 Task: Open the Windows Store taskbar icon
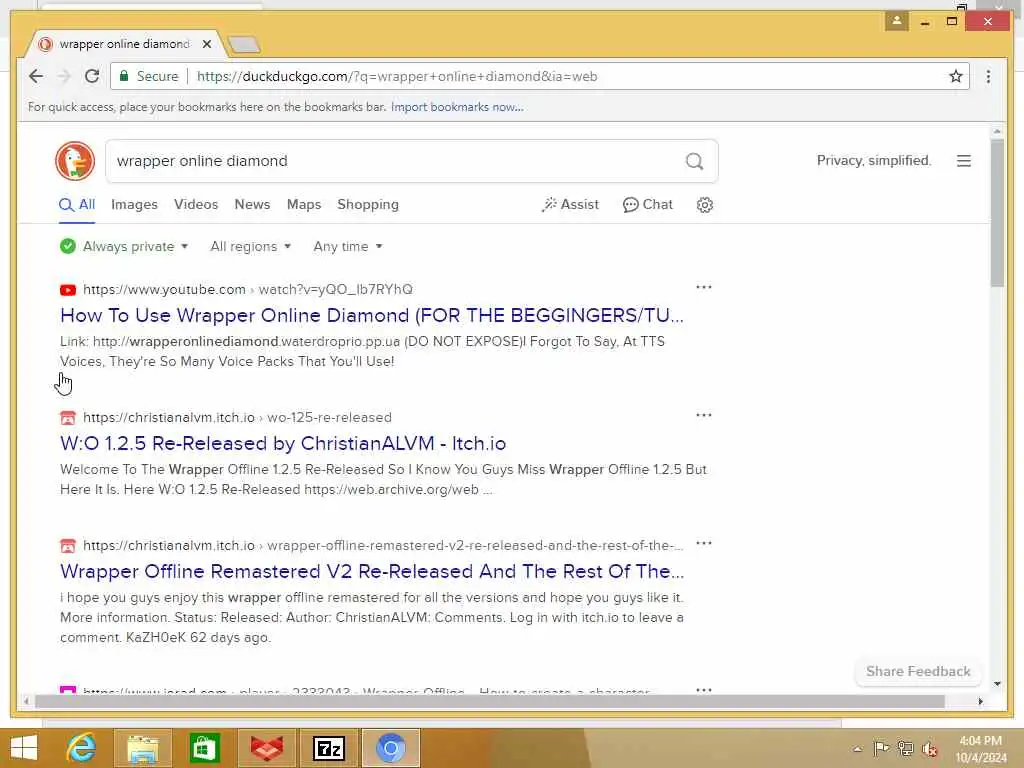pos(204,748)
